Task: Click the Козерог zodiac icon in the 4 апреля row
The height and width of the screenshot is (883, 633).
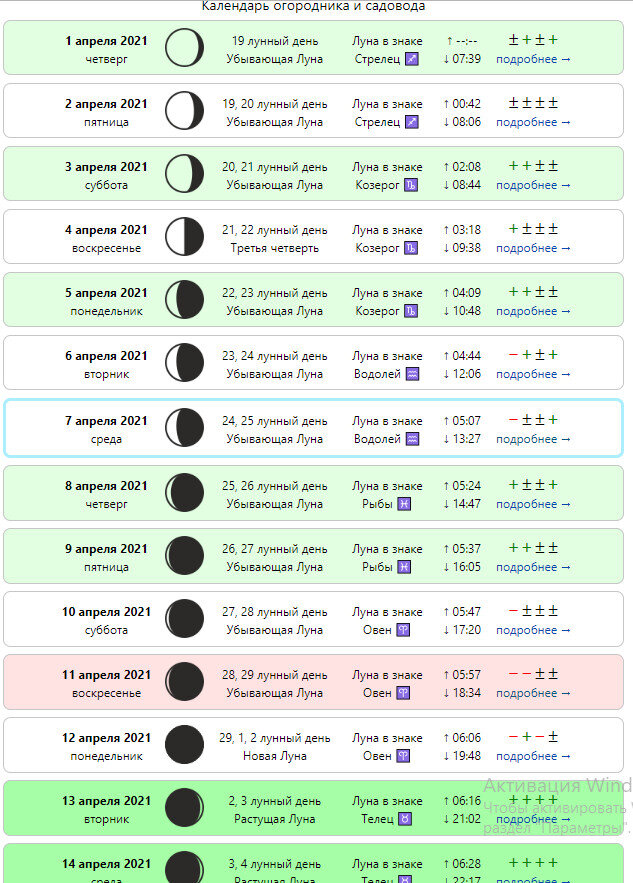Action: tap(411, 248)
